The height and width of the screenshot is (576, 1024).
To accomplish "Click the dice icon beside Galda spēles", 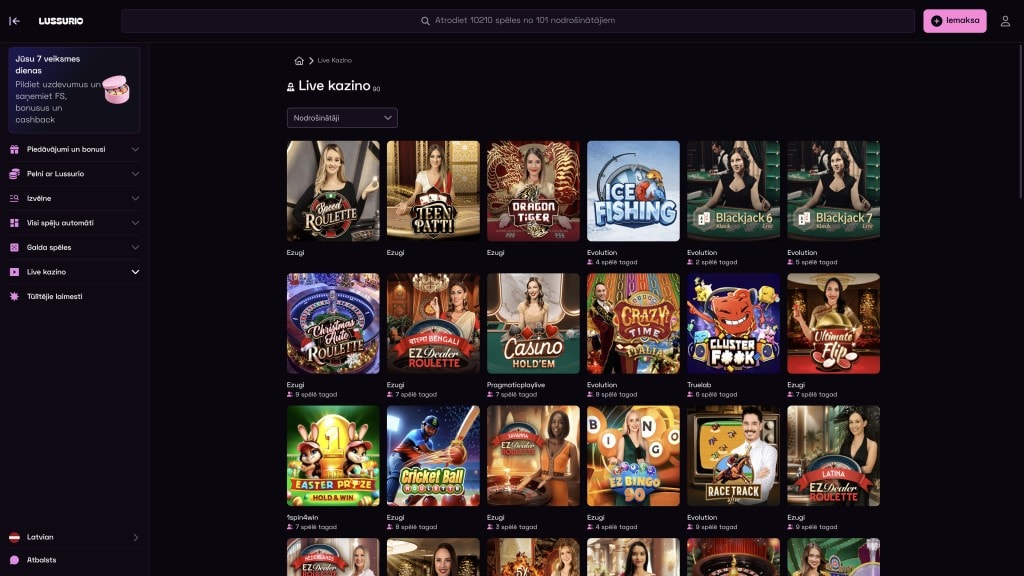I will coord(14,248).
